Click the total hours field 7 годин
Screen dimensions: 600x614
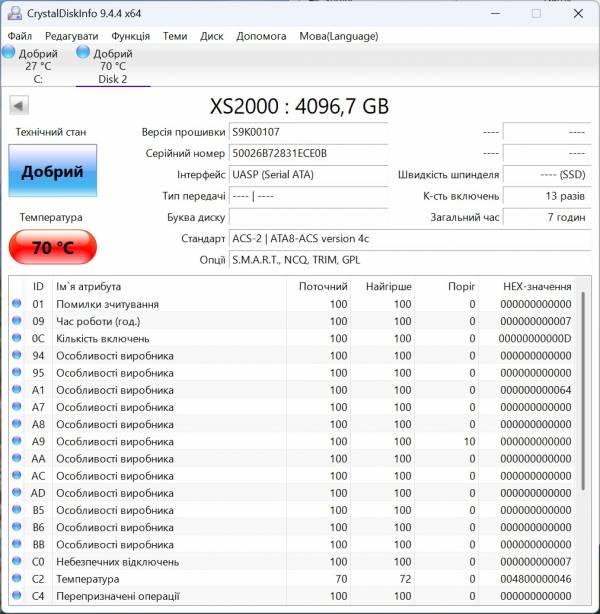pyautogui.click(x=547, y=217)
